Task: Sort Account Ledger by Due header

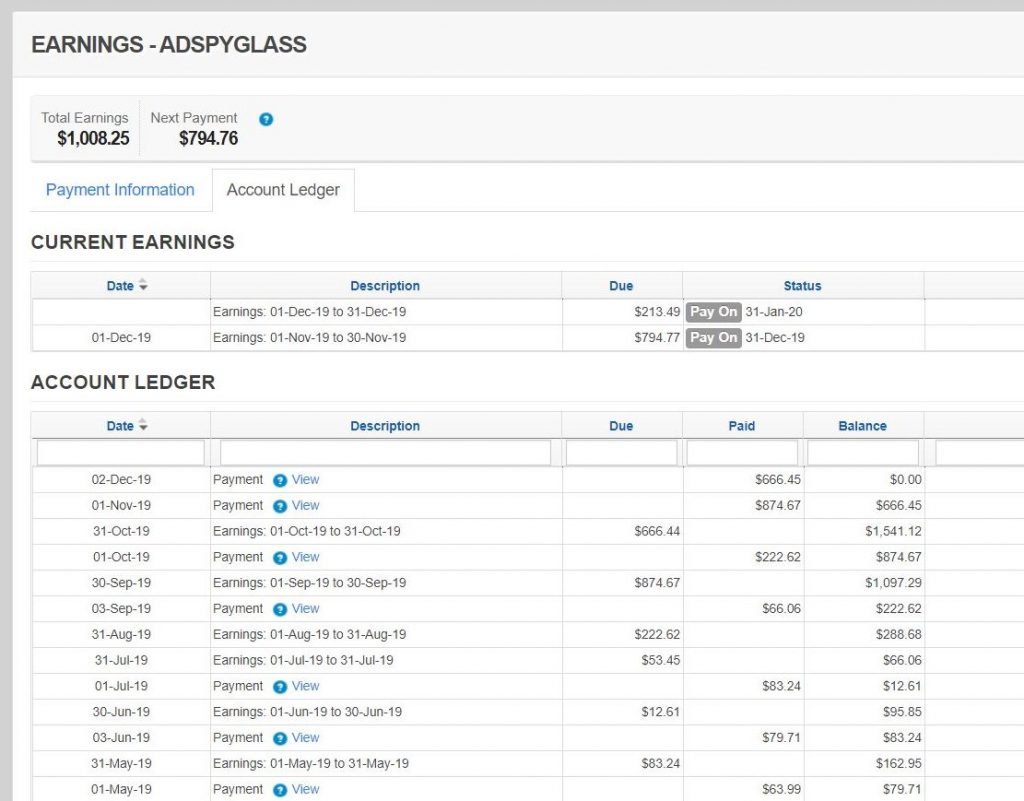Action: tap(621, 426)
